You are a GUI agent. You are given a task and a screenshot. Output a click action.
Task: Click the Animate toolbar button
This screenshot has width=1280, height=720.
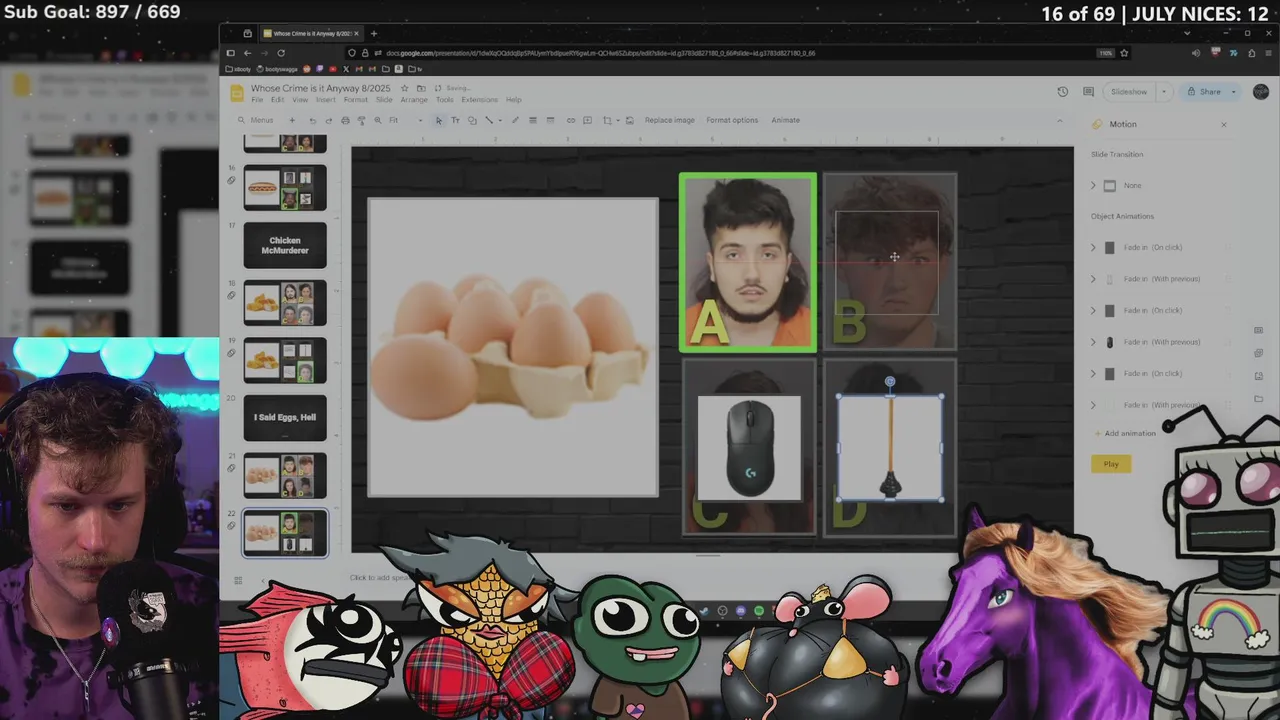coord(785,120)
